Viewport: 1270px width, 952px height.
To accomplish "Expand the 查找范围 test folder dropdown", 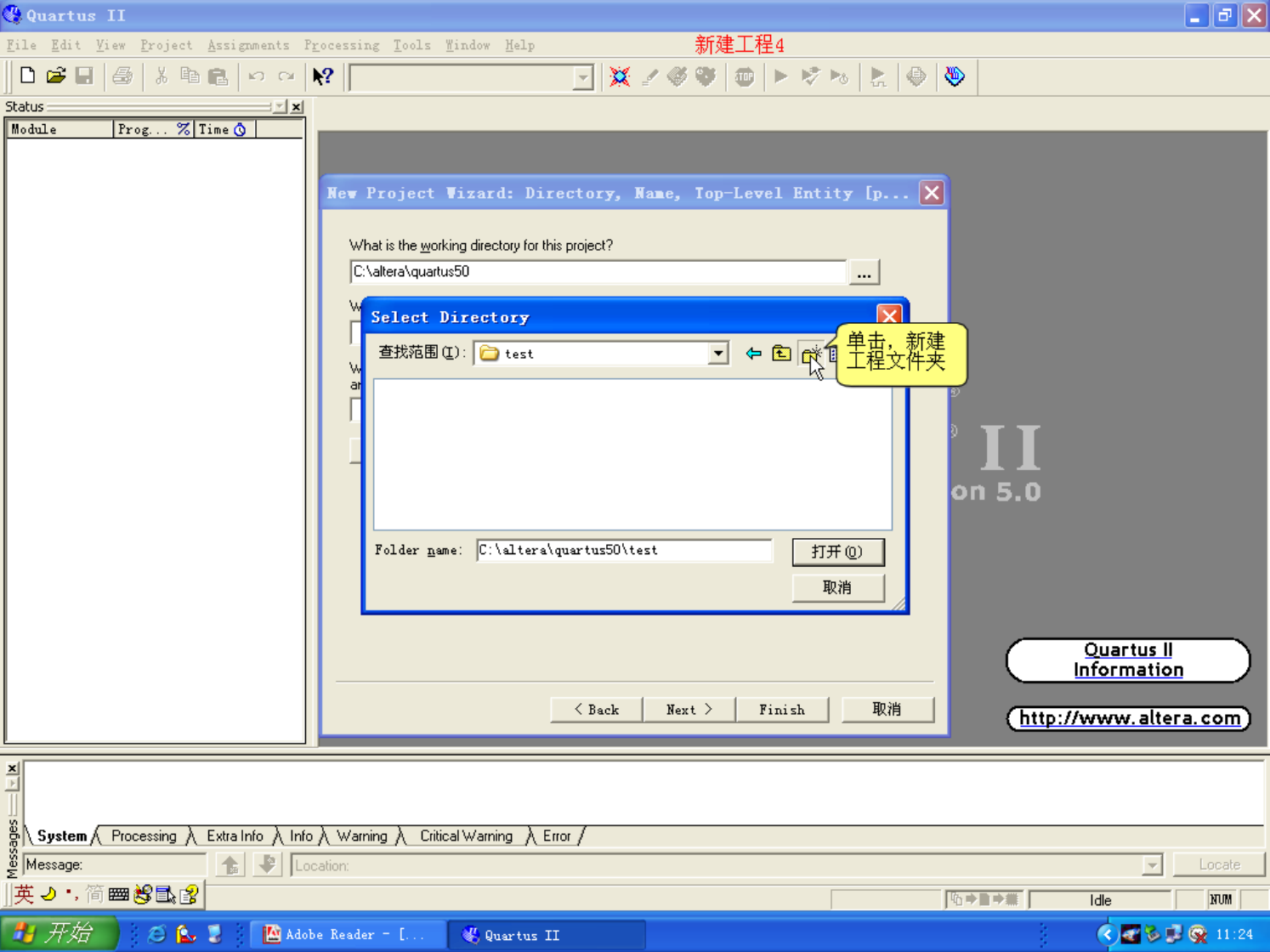I will (718, 353).
